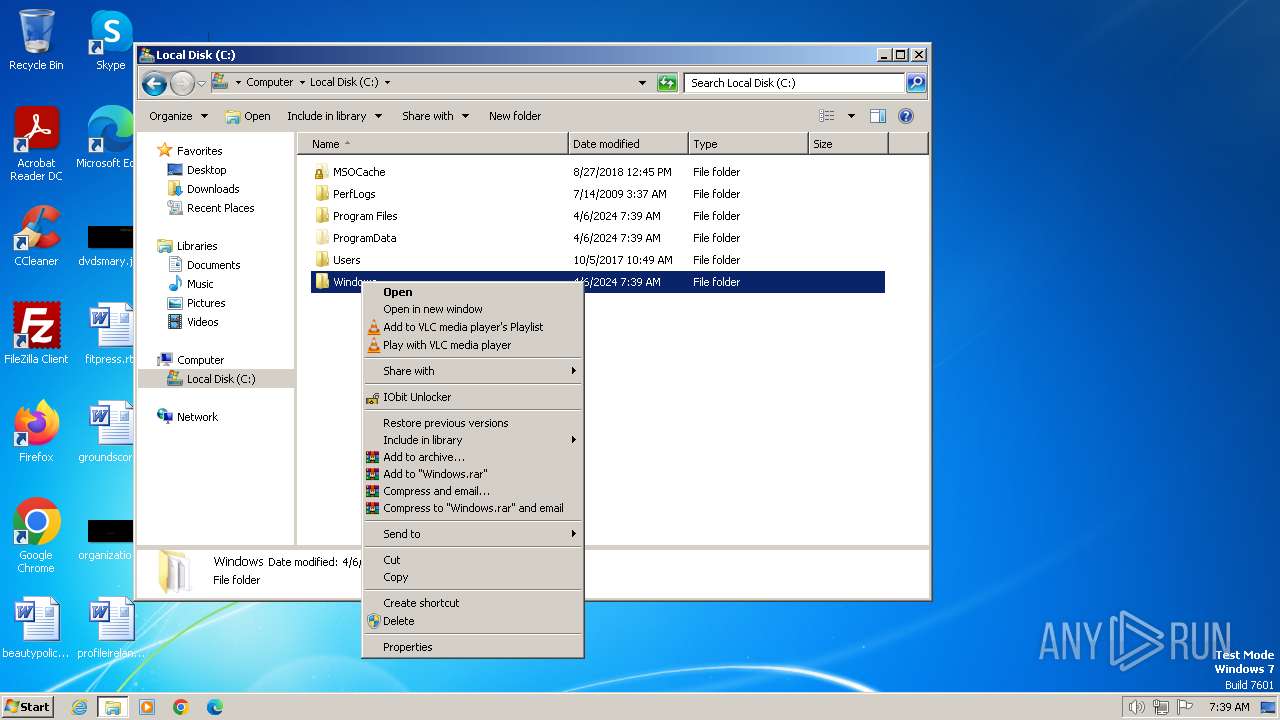Open view options dropdown arrow
Image resolution: width=1280 pixels, height=720 pixels.
[851, 116]
